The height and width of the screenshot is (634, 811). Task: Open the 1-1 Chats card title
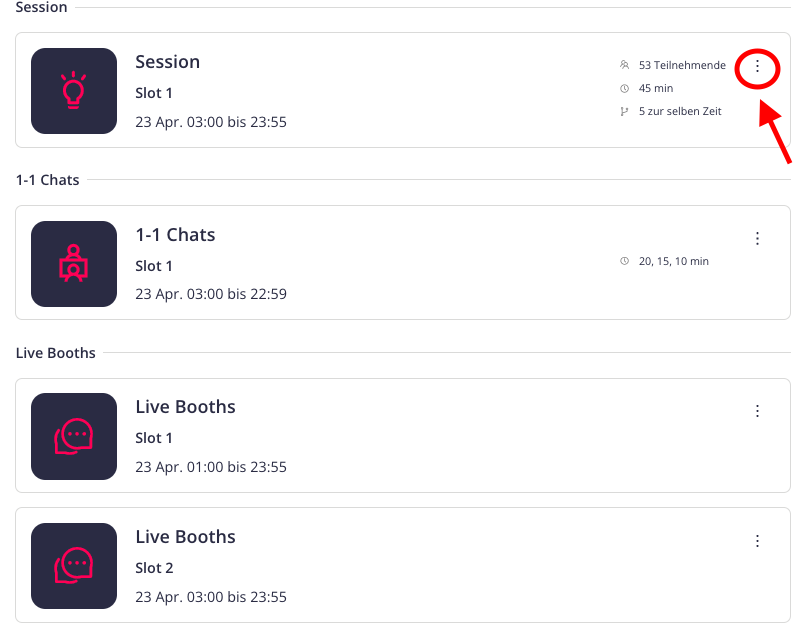point(175,235)
